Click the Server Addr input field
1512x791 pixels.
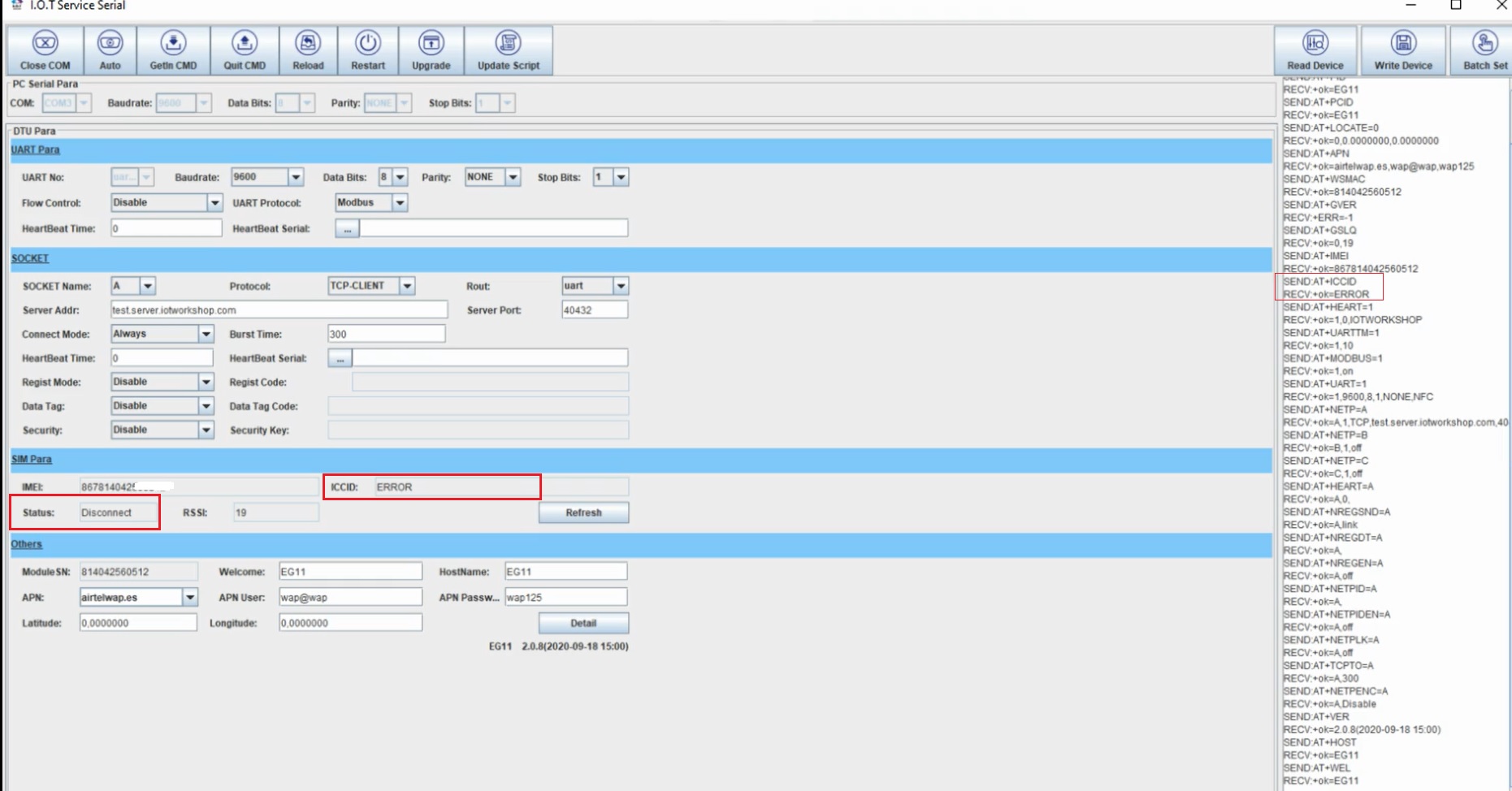[279, 310]
